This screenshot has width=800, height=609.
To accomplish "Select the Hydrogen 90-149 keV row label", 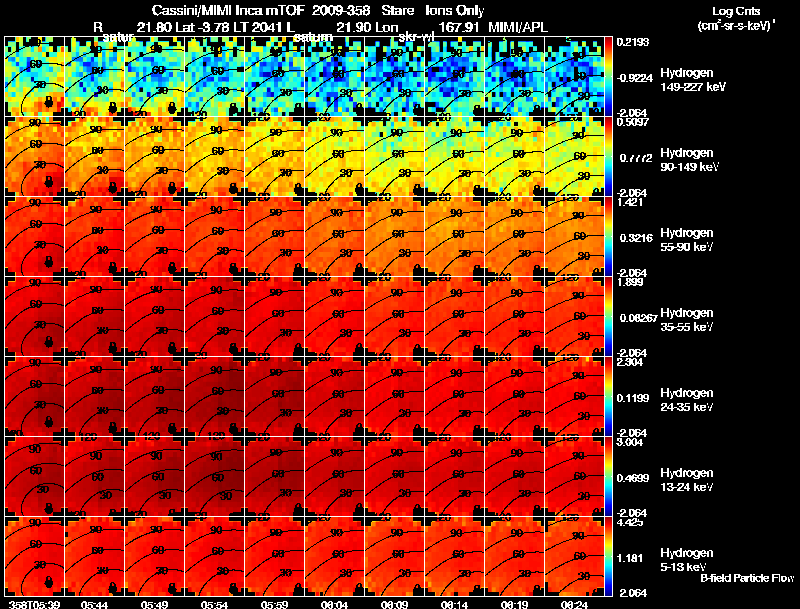I will (x=689, y=160).
